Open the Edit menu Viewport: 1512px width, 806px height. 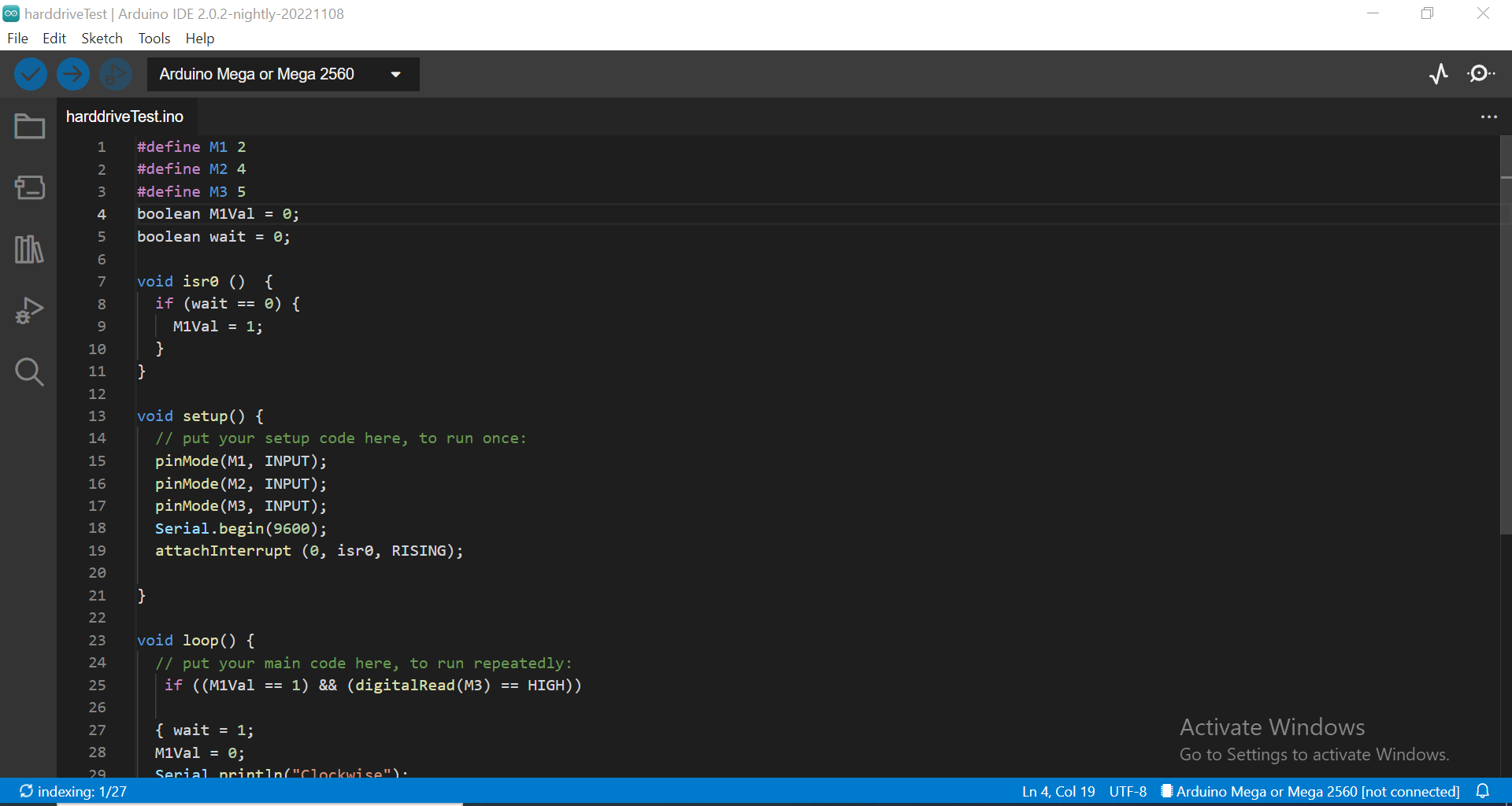54,39
